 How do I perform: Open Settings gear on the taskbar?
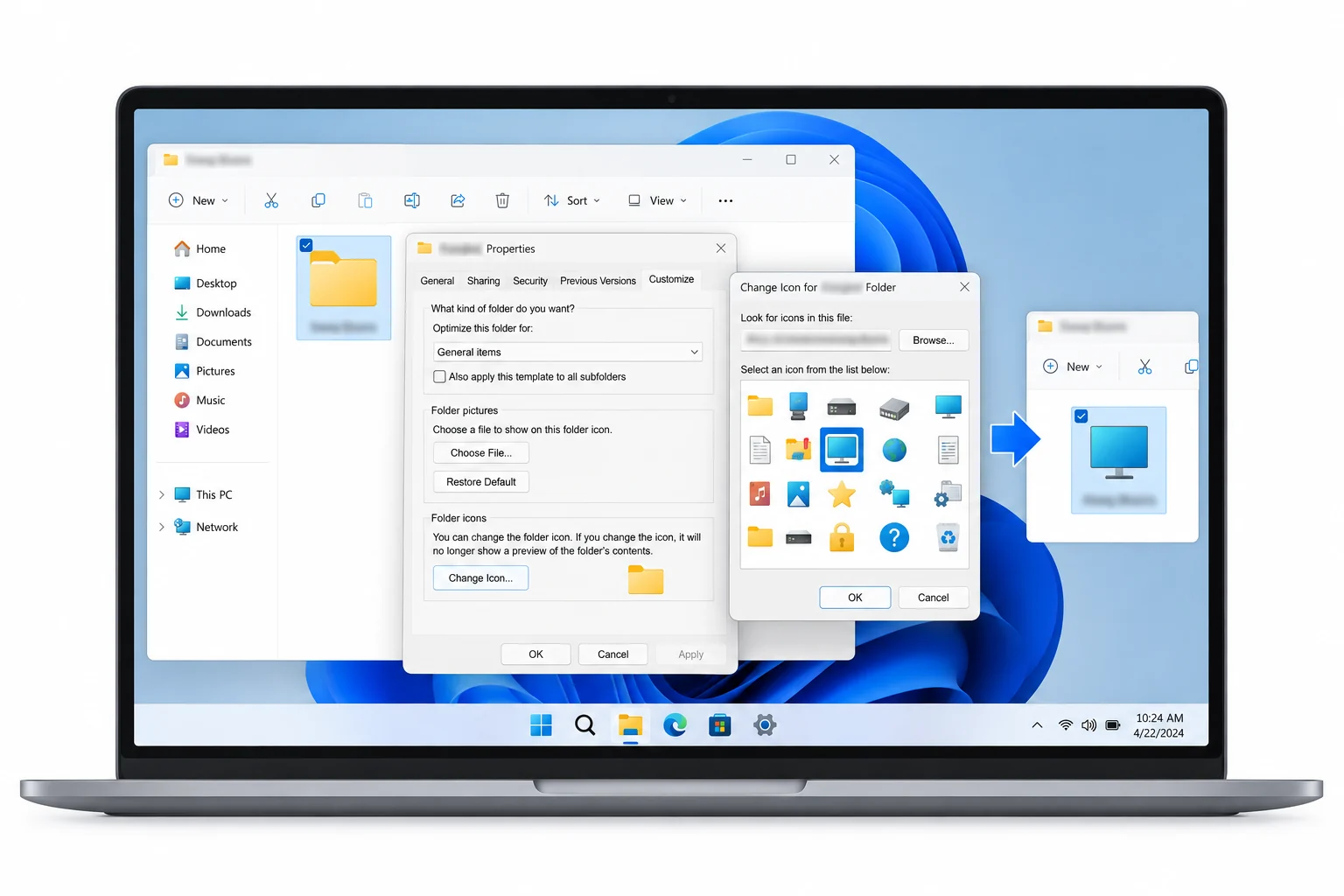click(765, 724)
